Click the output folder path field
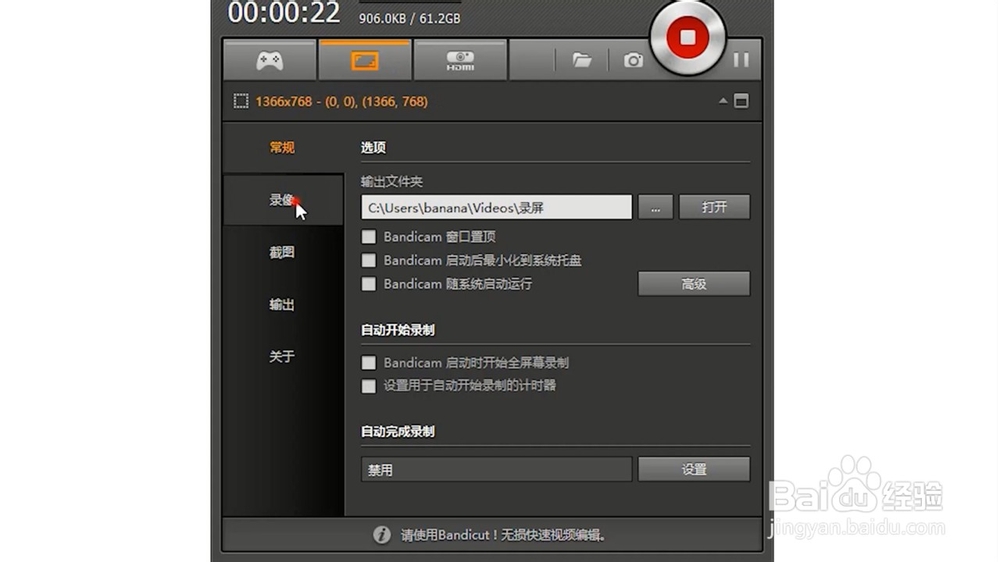The width and height of the screenshot is (1000, 562). click(x=496, y=207)
